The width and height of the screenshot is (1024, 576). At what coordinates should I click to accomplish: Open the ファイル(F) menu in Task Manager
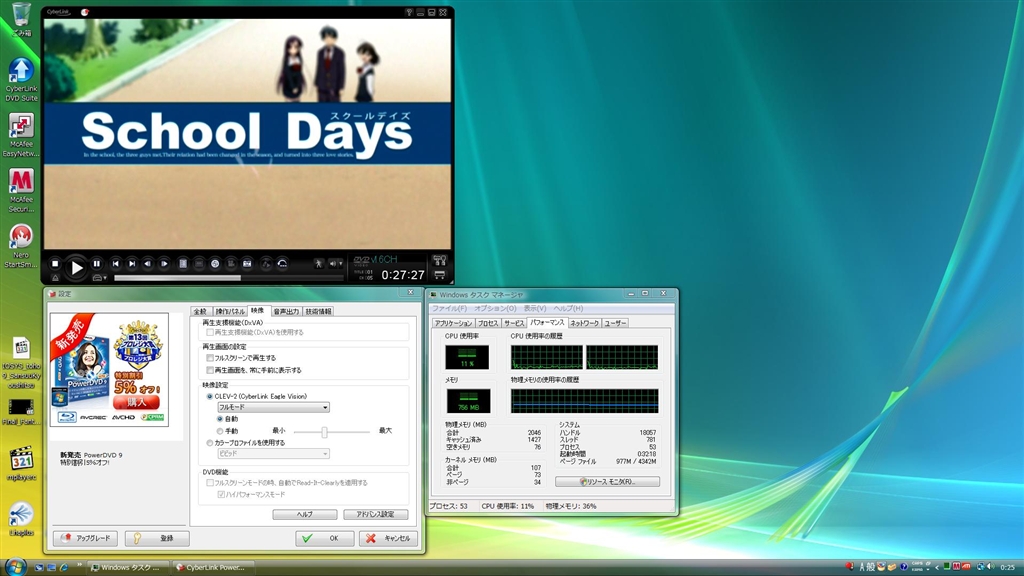click(x=449, y=308)
